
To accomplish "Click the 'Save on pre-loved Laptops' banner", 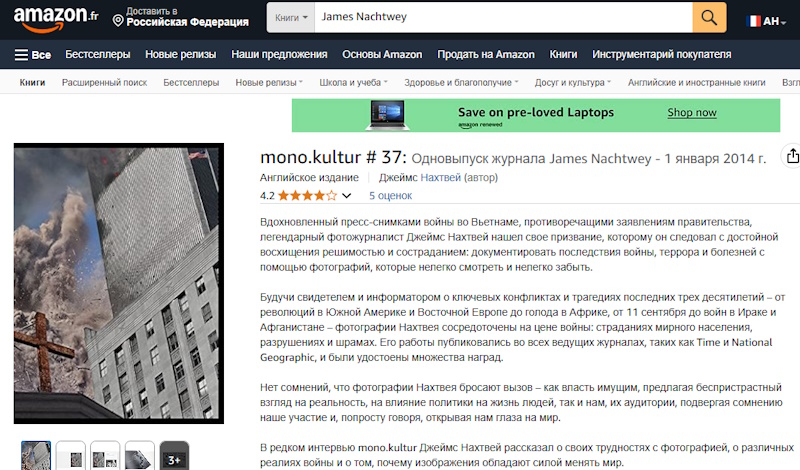I will coord(536,115).
